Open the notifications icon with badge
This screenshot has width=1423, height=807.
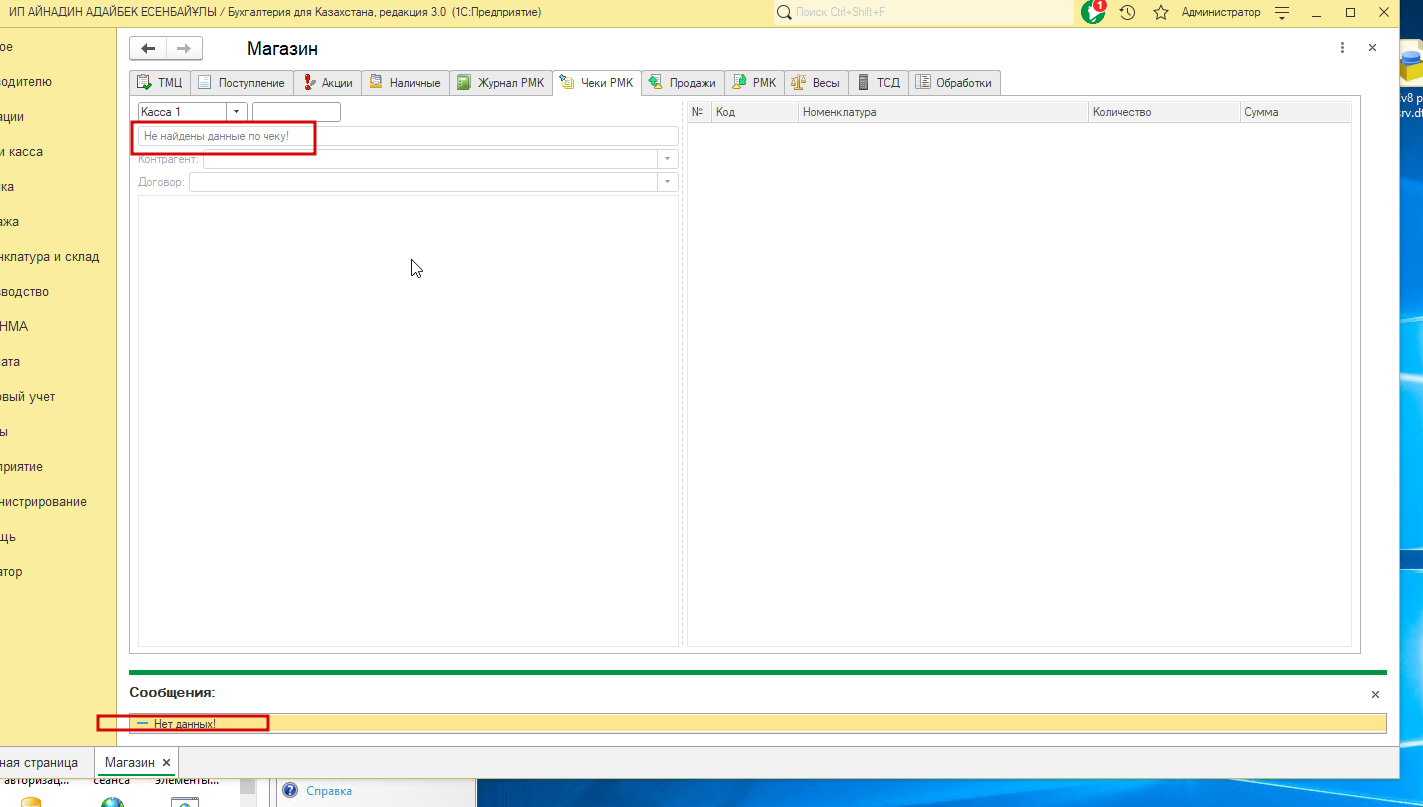tap(1093, 12)
